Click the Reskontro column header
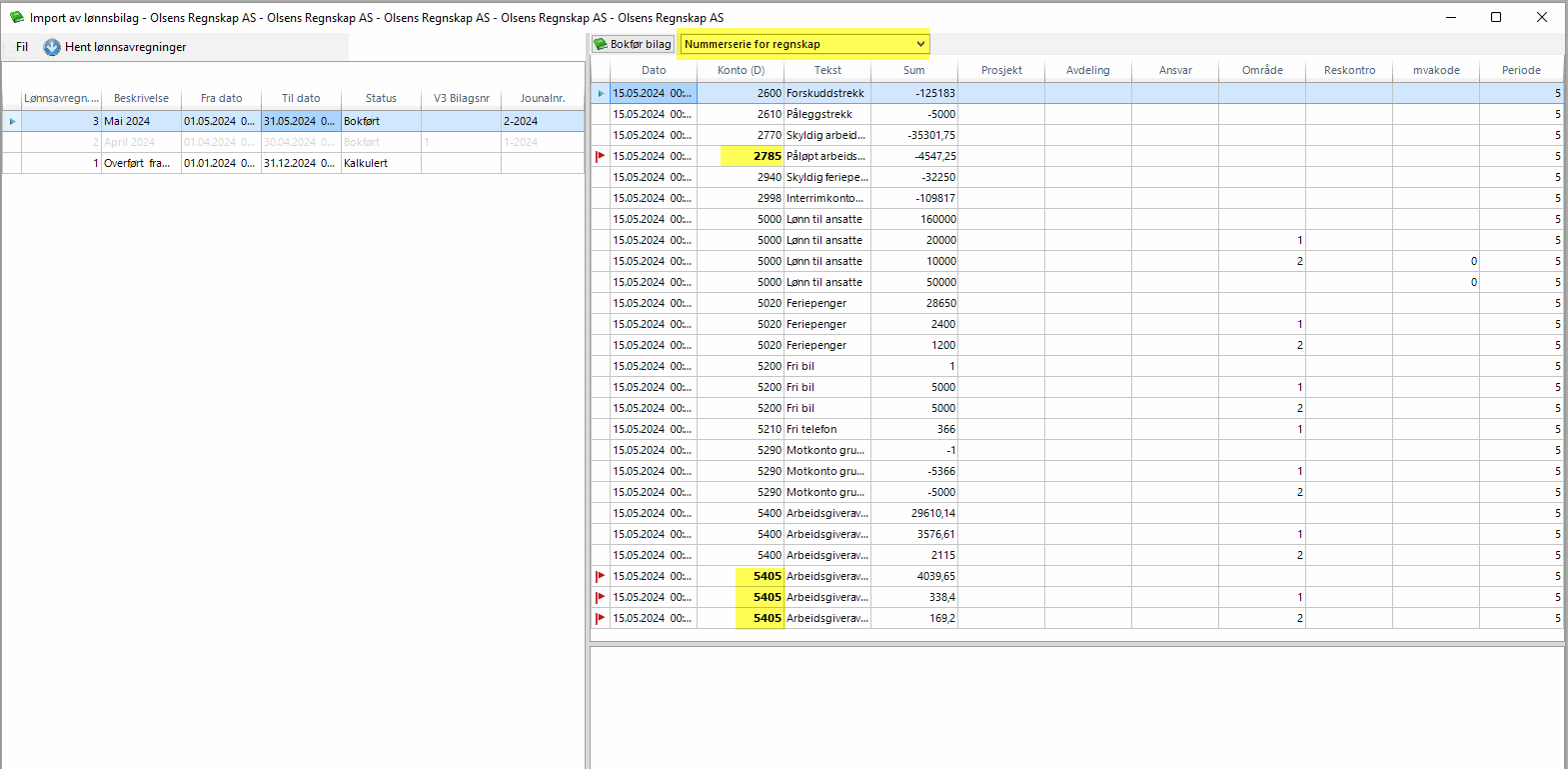Screen dimensions: 1568x769 tap(1349, 70)
